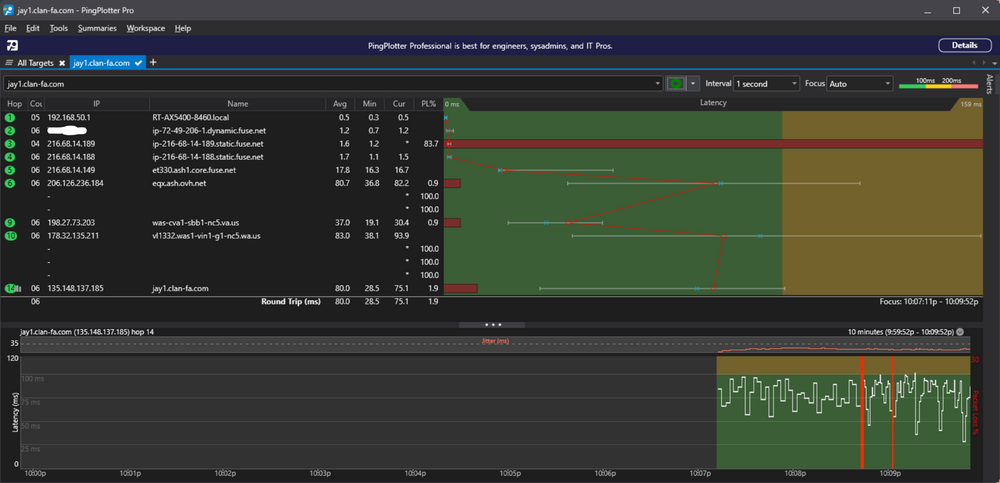1000x483 pixels.
Task: Click the green play trace button
Action: 675,84
